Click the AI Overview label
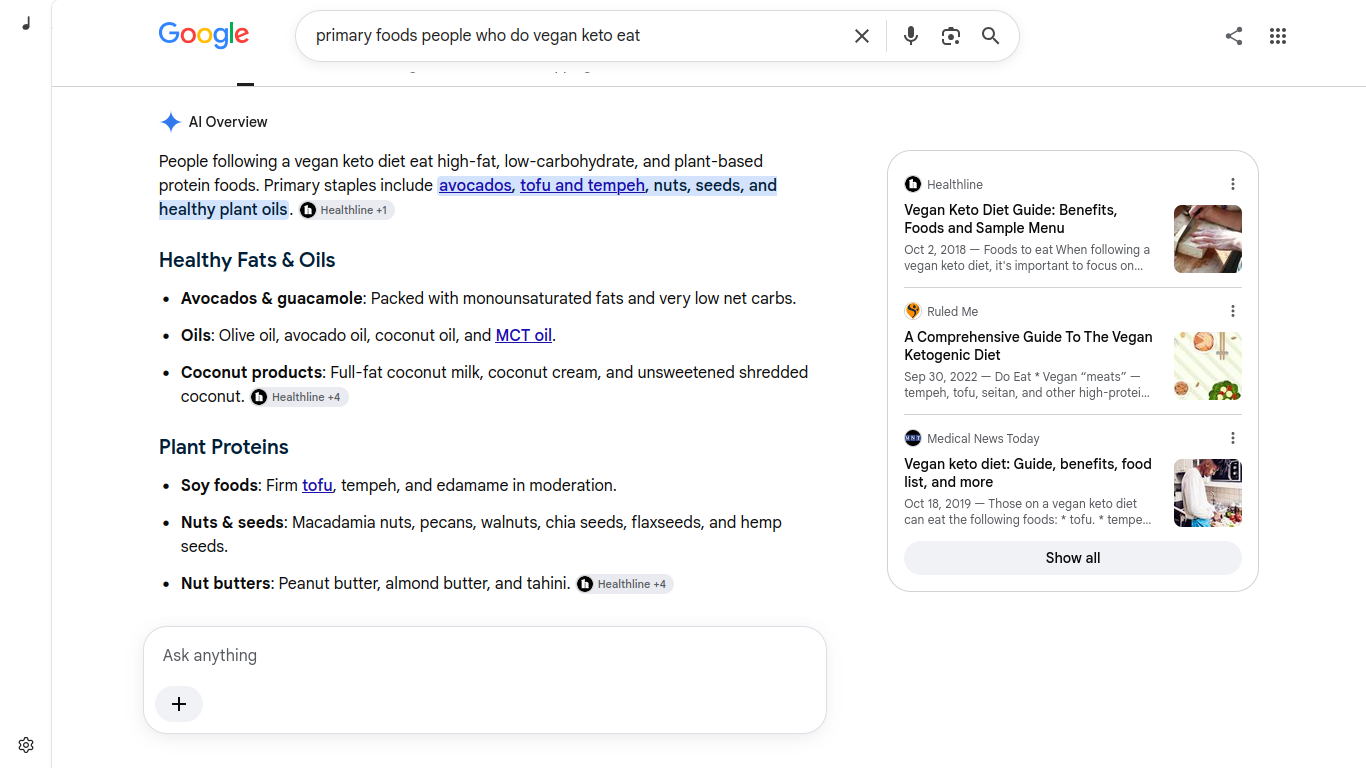Image resolution: width=1366 pixels, height=768 pixels. click(228, 122)
